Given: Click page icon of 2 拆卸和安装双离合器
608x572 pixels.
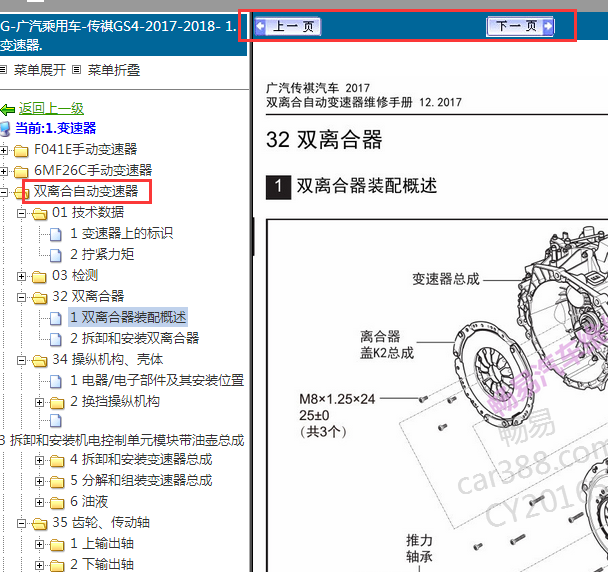Looking at the screenshot, I should coord(56,339).
